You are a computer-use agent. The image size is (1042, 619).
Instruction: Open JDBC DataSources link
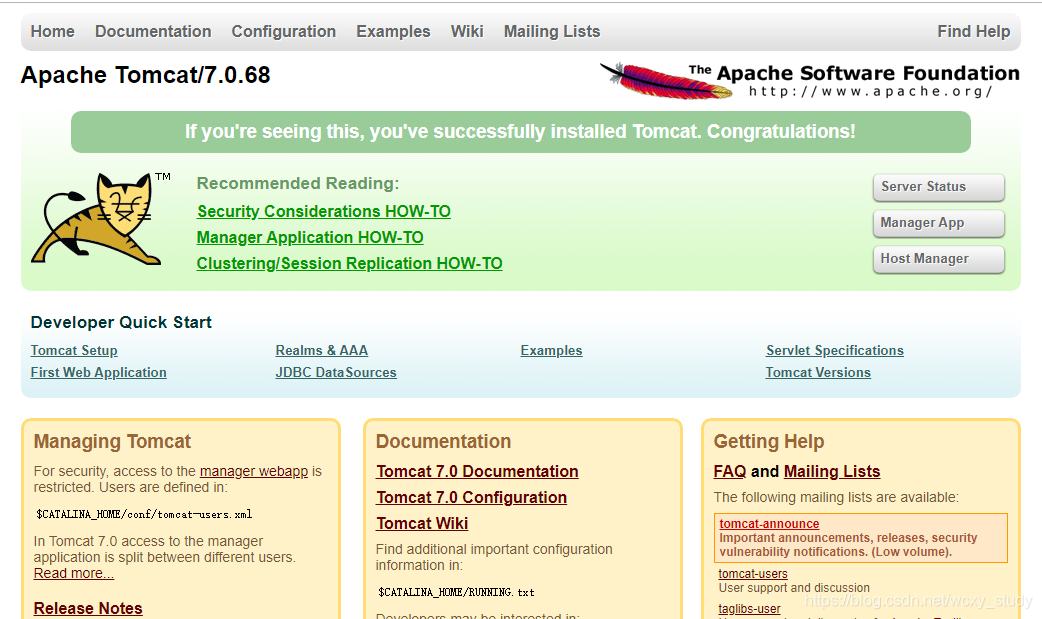[336, 372]
